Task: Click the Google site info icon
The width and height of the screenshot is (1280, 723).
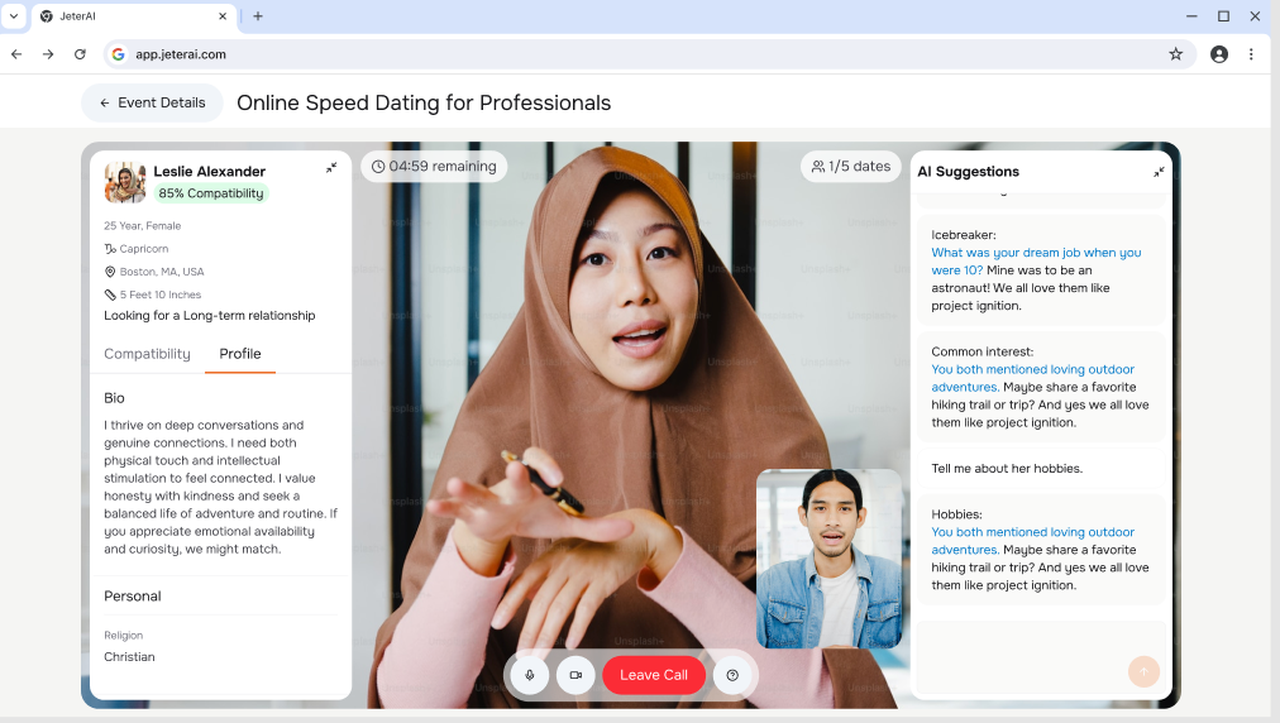Action: [118, 54]
